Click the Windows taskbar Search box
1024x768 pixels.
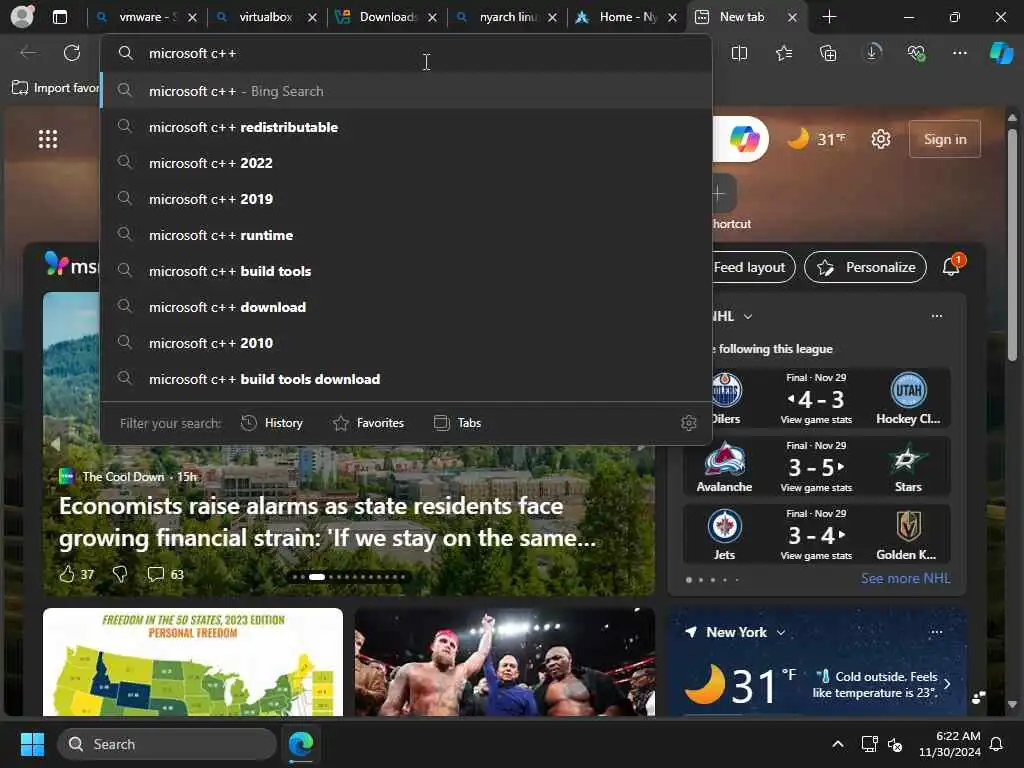167,744
